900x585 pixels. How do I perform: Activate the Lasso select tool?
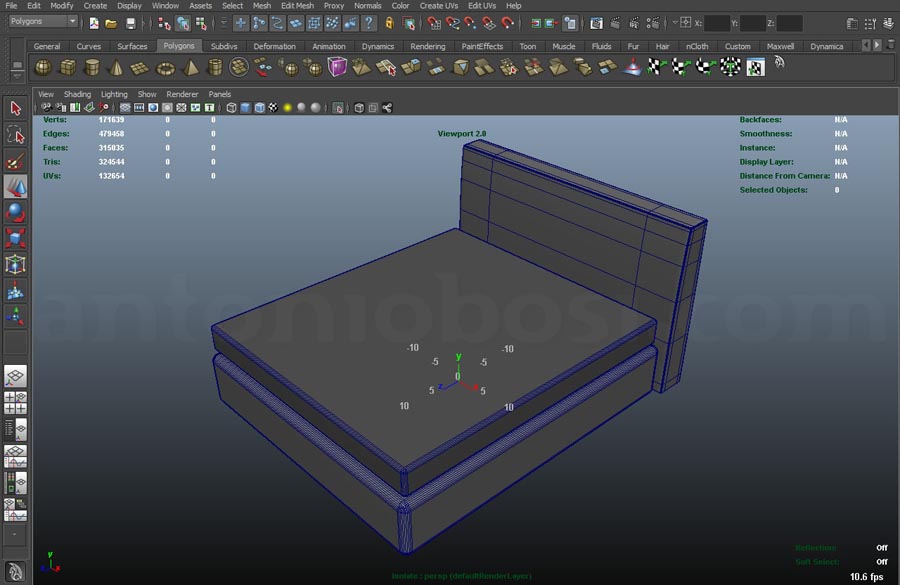pos(15,135)
